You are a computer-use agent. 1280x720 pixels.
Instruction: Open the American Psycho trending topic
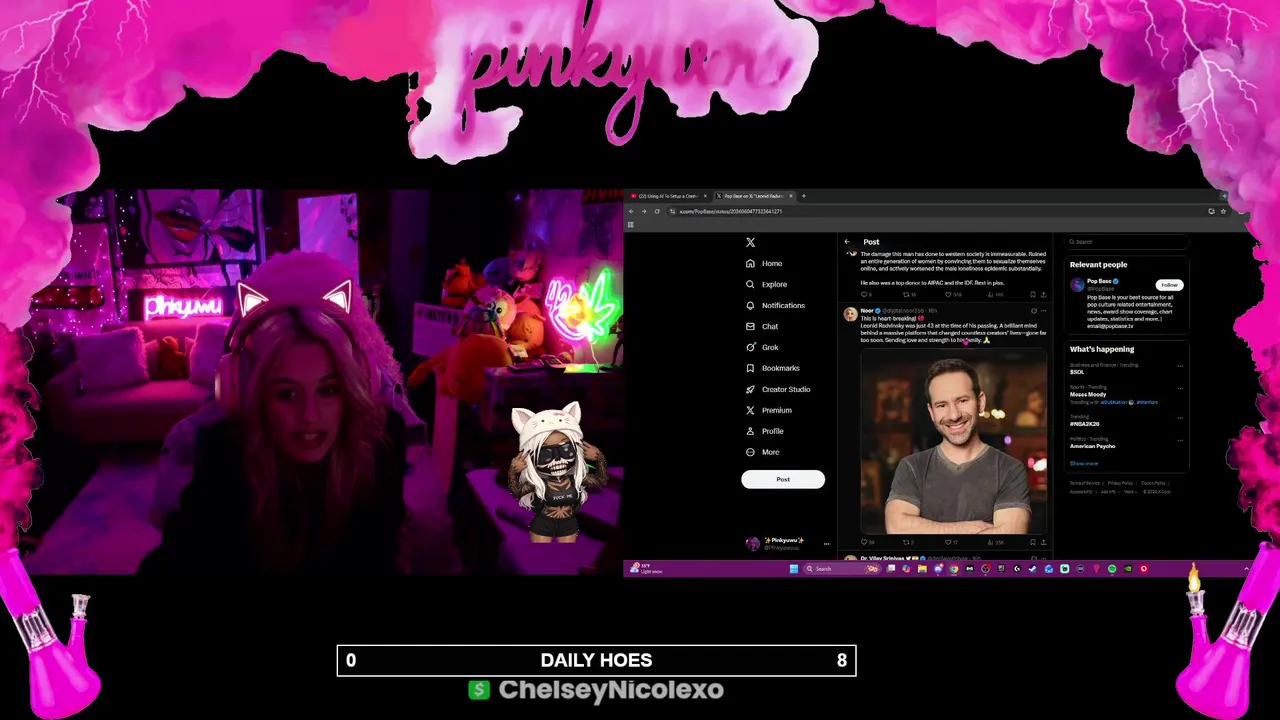point(1093,446)
